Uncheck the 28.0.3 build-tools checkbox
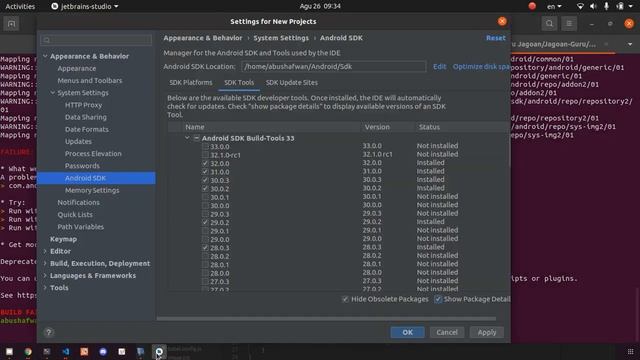 pyautogui.click(x=205, y=248)
